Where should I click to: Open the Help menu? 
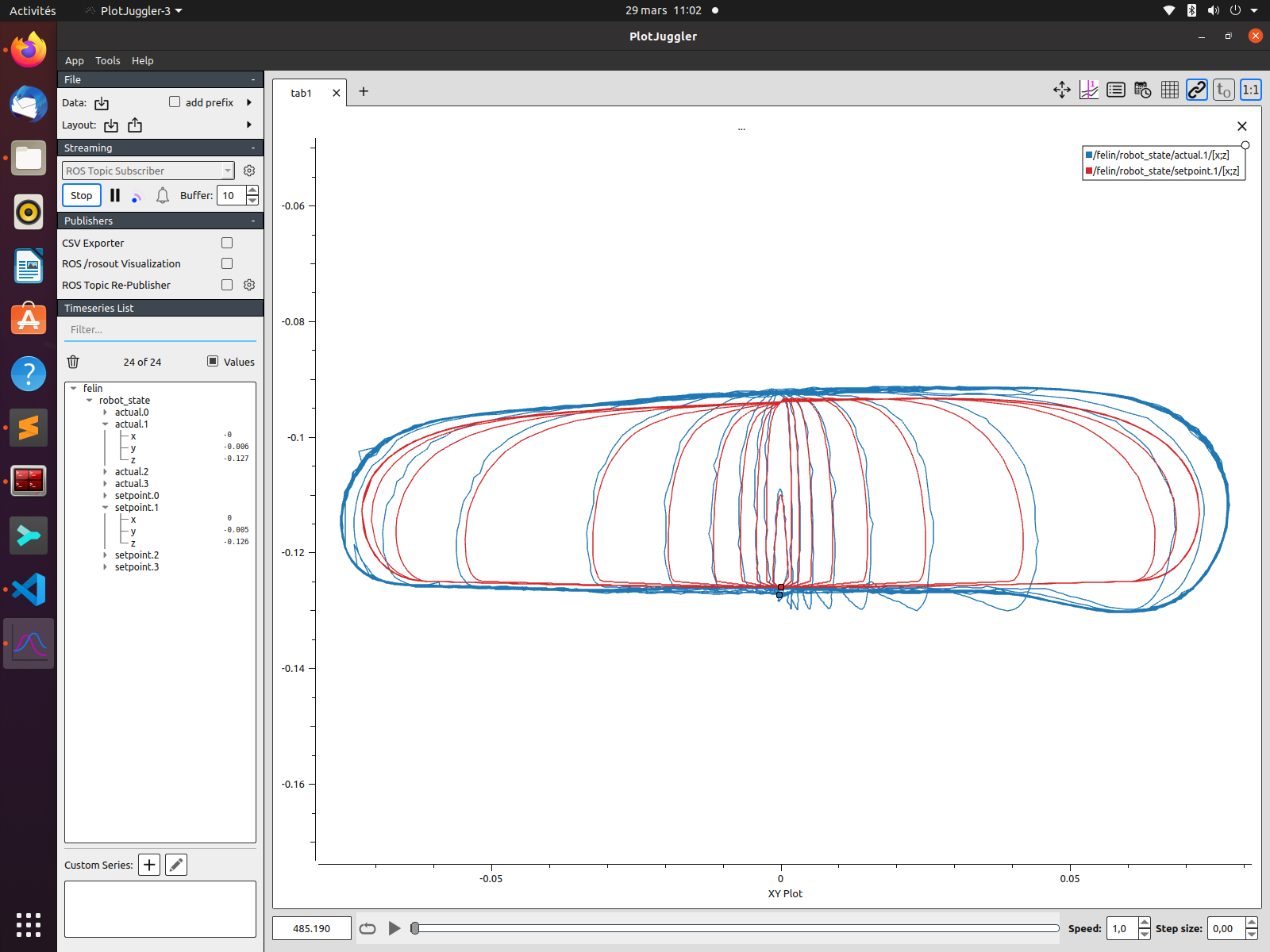tap(143, 60)
